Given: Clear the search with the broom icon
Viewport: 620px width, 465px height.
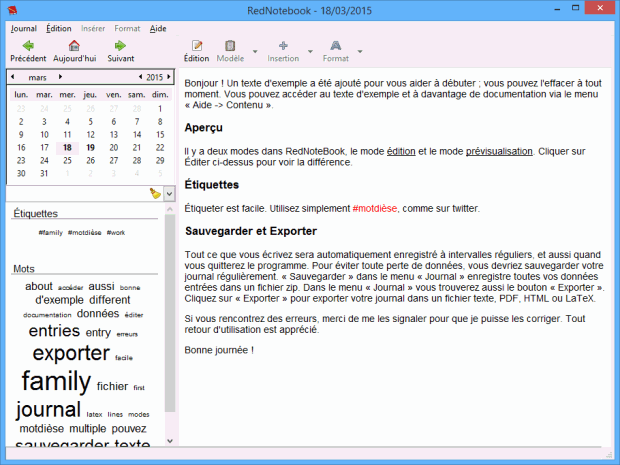Looking at the screenshot, I should coord(155,193).
